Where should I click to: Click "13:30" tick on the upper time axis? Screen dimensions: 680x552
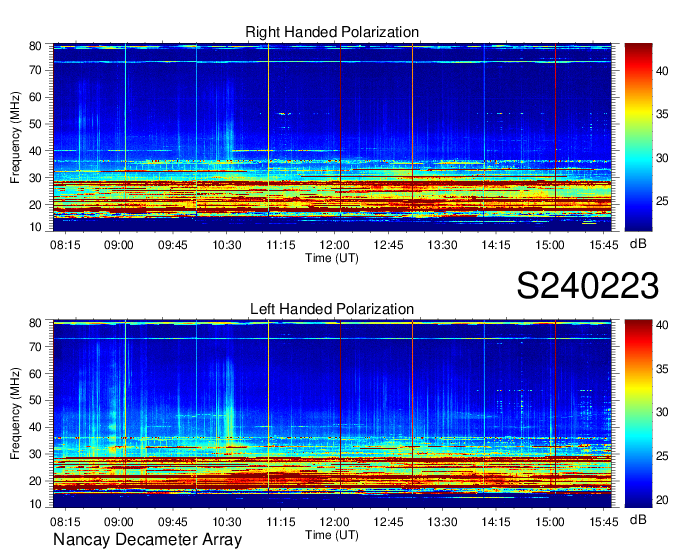point(442,245)
